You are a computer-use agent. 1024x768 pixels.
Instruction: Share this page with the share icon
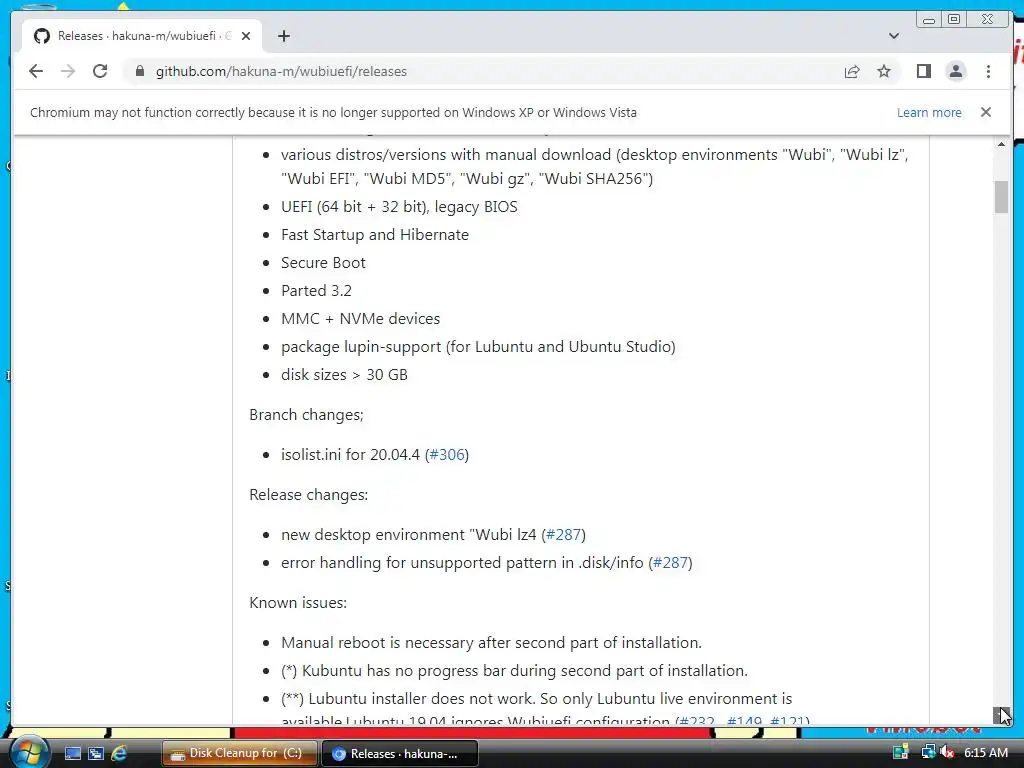pos(852,71)
